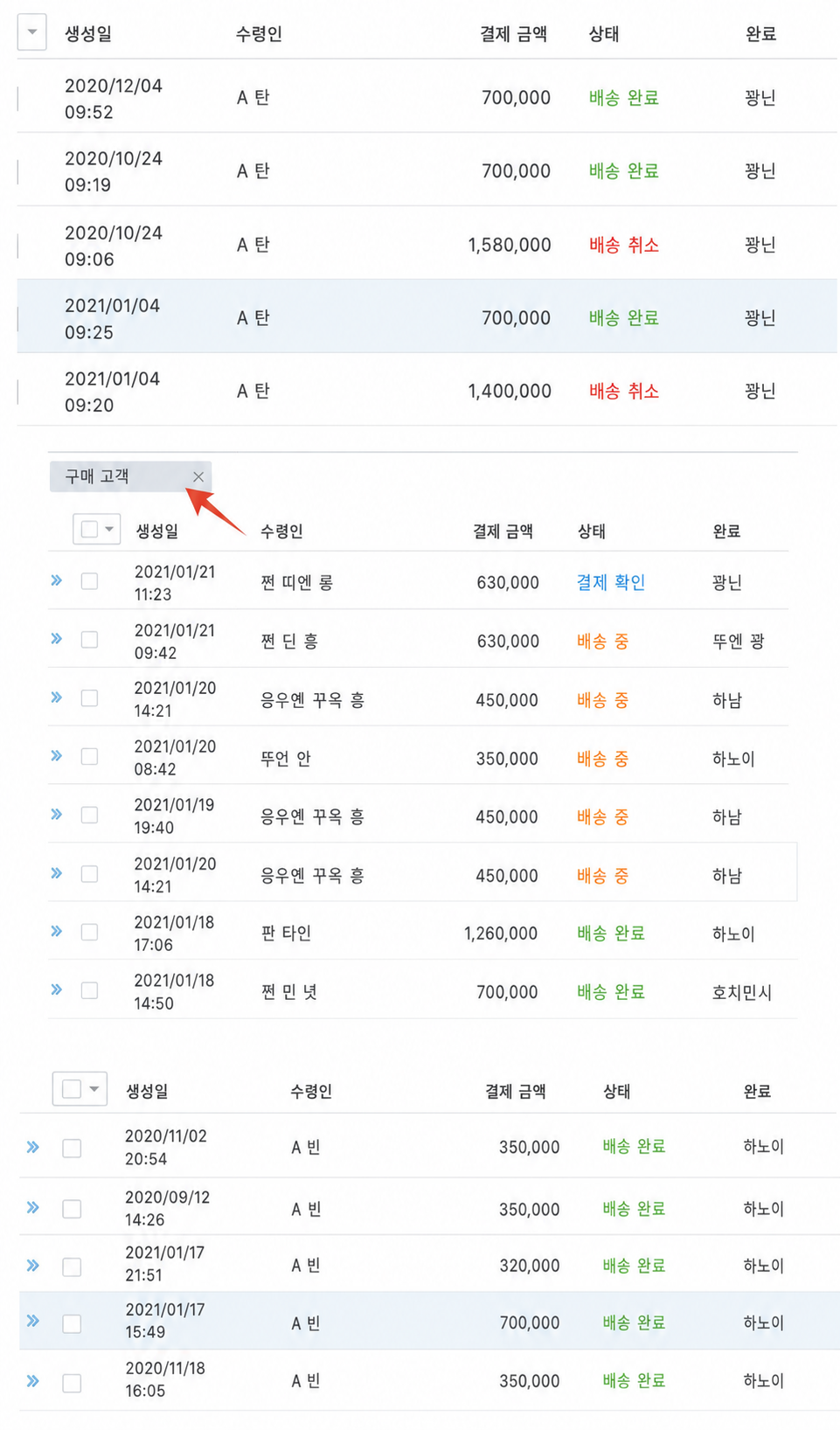
Task: Sort top table by 결제 금액 header
Action: [x=513, y=34]
